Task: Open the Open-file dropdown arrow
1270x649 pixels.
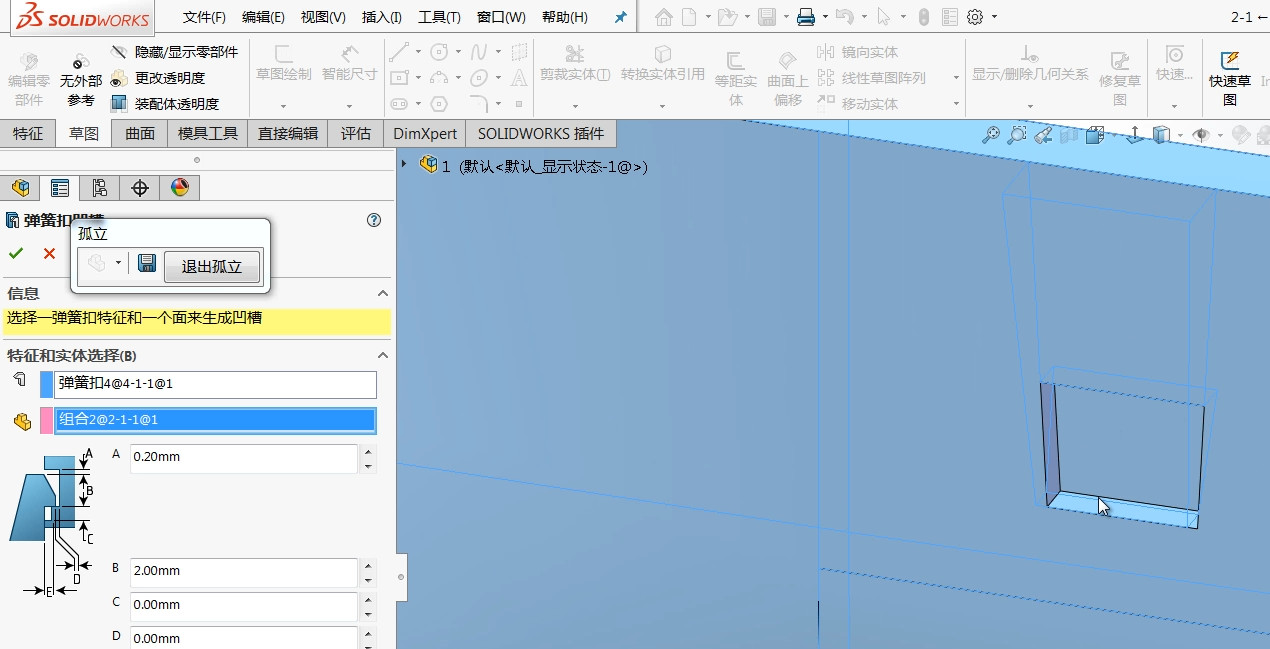Action: 746,17
